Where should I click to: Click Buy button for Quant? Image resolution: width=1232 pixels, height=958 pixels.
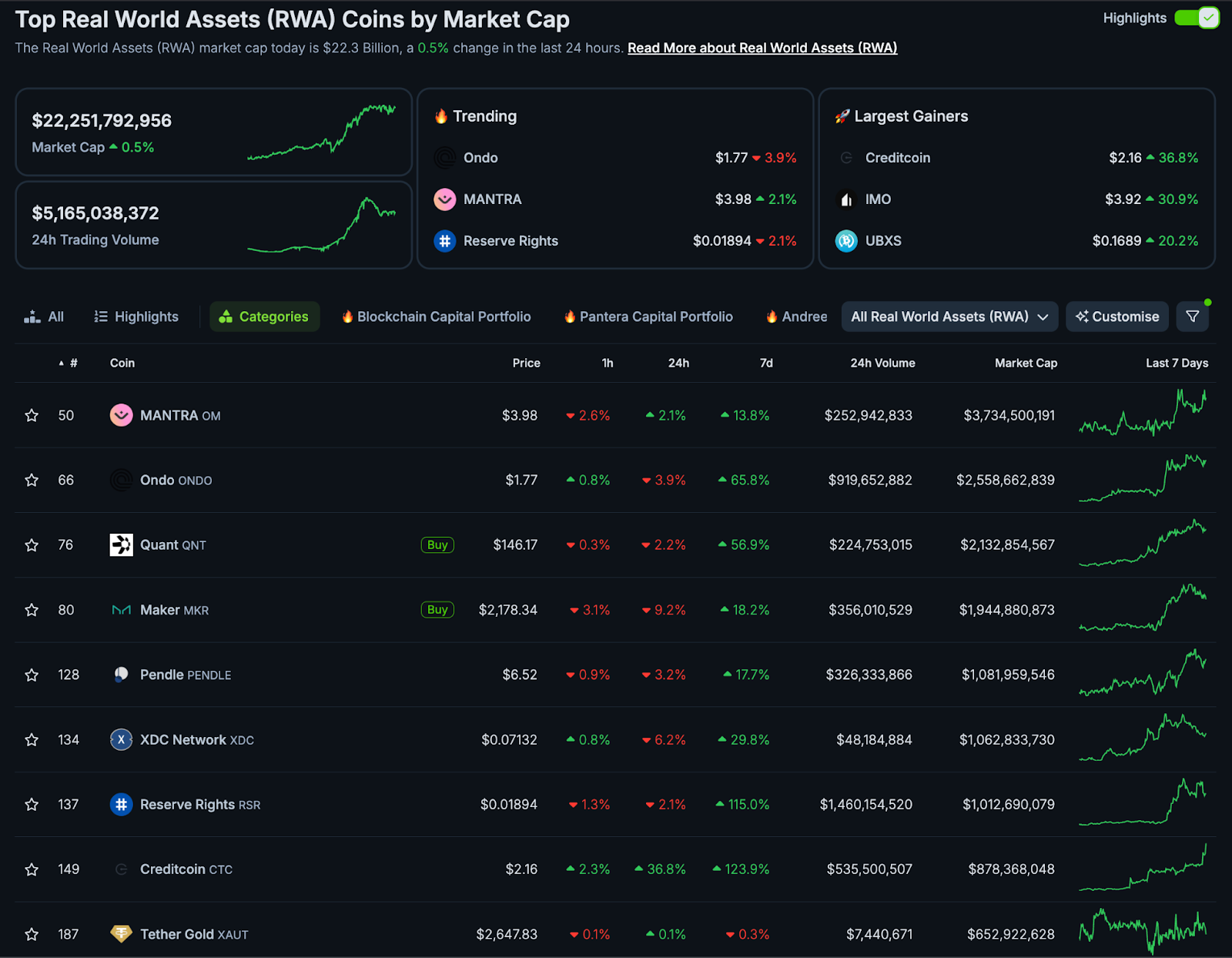(437, 545)
